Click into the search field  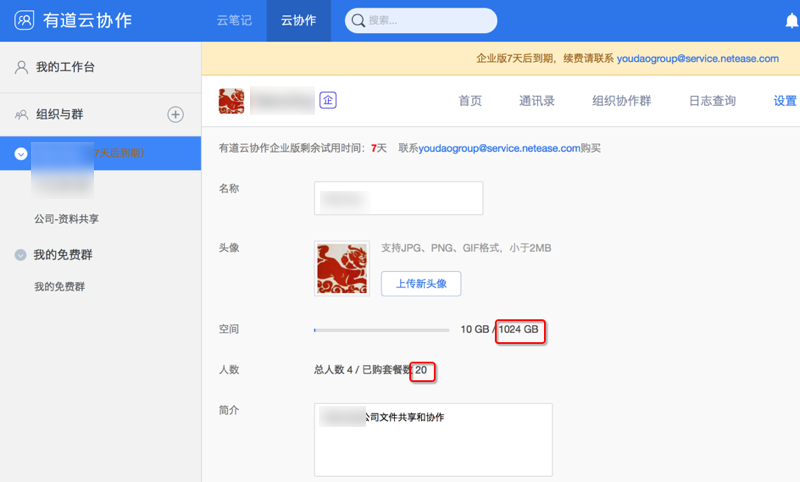click(x=421, y=20)
